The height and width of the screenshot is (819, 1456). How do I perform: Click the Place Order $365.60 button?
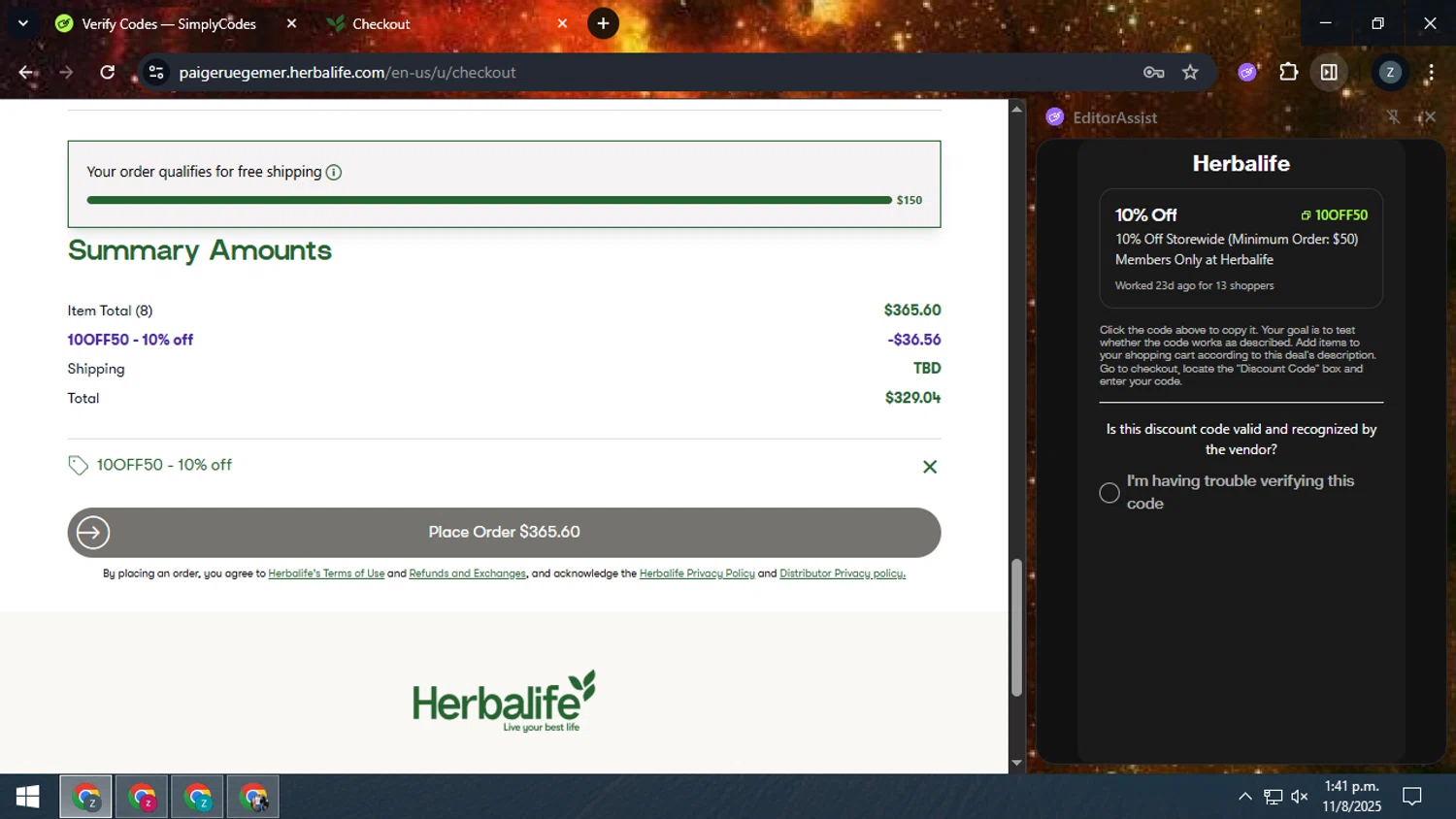(x=504, y=533)
